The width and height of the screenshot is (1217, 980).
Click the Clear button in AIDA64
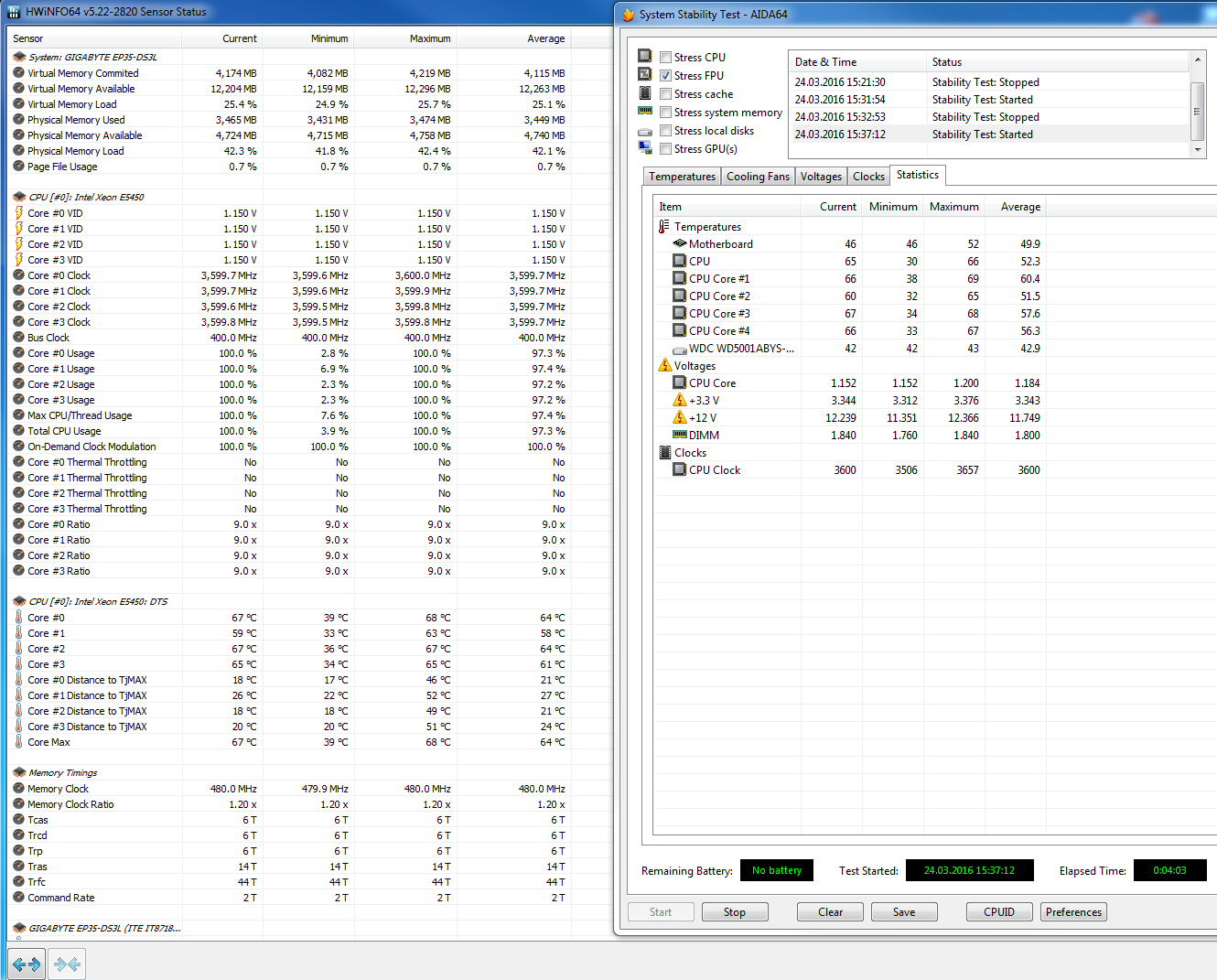pos(831,912)
